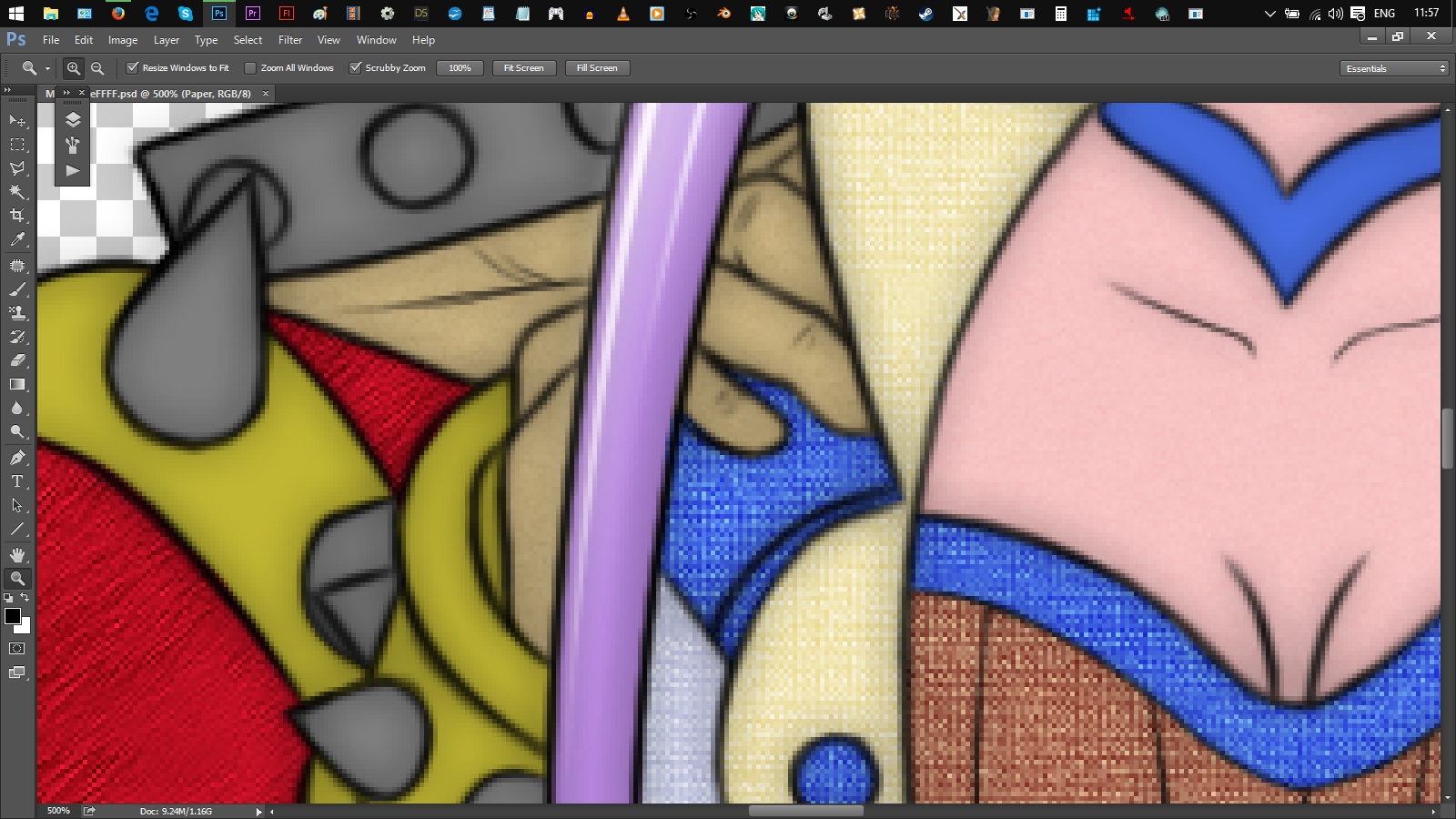Enable Zoom All Windows checkbox
This screenshot has width=1456, height=819.
[x=250, y=67]
